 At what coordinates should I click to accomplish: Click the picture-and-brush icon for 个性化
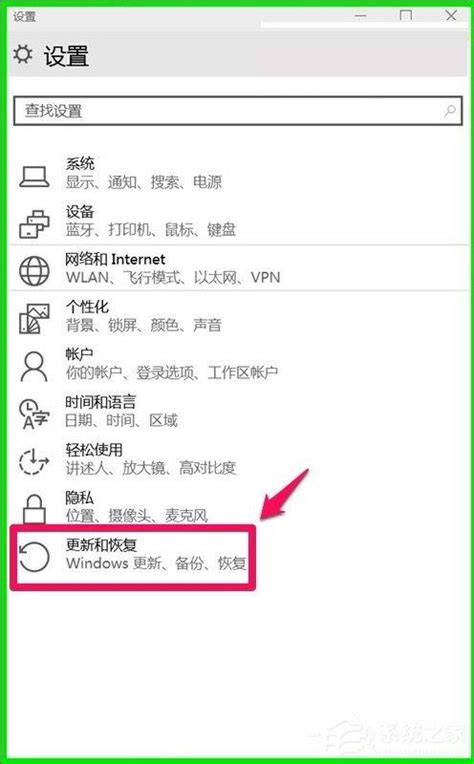34,319
